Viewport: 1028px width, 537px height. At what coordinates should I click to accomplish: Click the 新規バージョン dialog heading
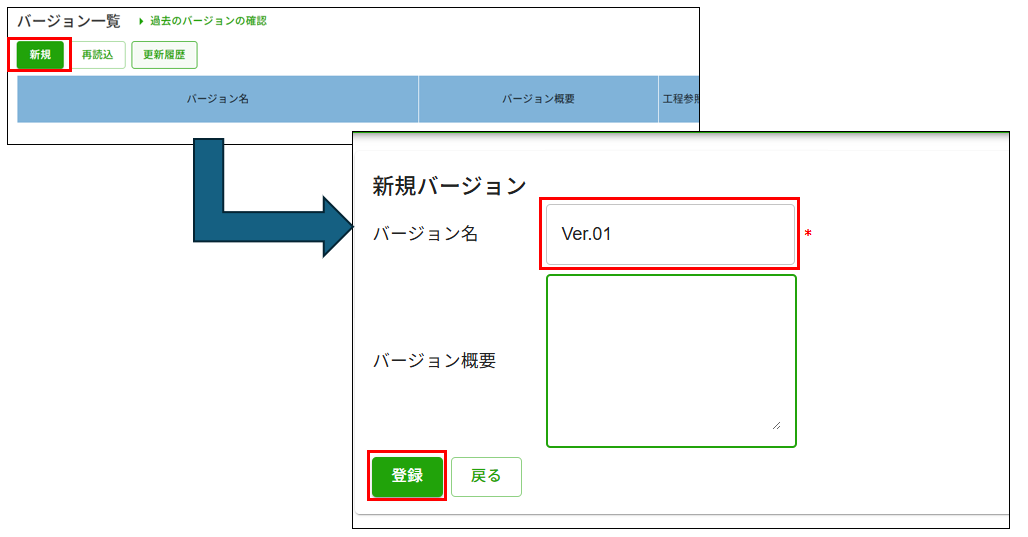coord(449,186)
